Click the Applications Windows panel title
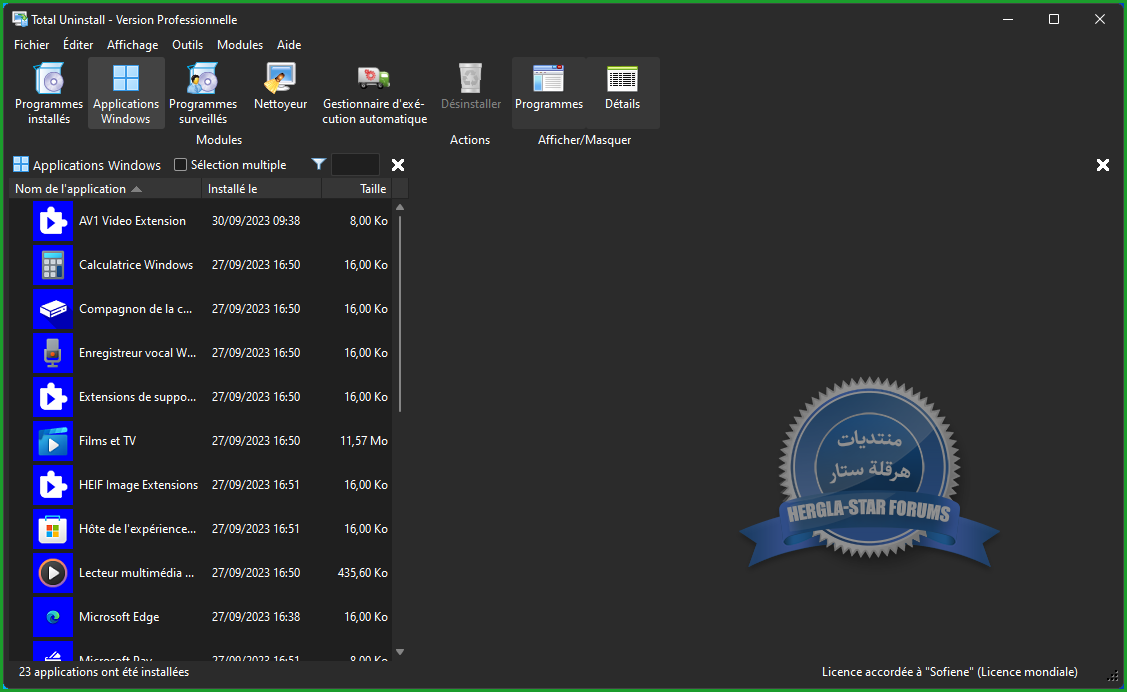 pos(96,165)
